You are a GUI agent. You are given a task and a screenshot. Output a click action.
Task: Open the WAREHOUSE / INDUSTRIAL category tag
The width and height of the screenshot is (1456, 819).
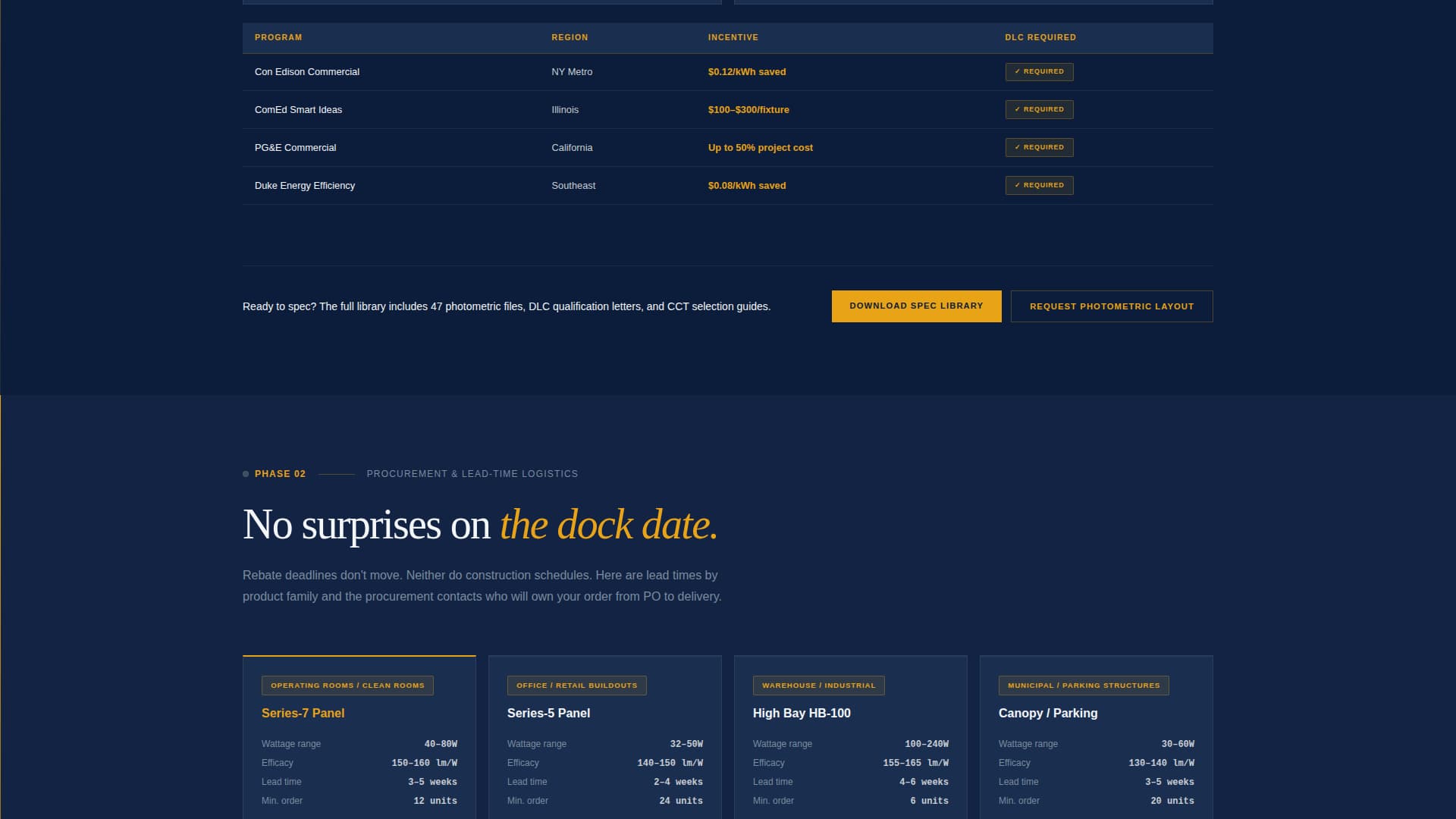tap(817, 685)
